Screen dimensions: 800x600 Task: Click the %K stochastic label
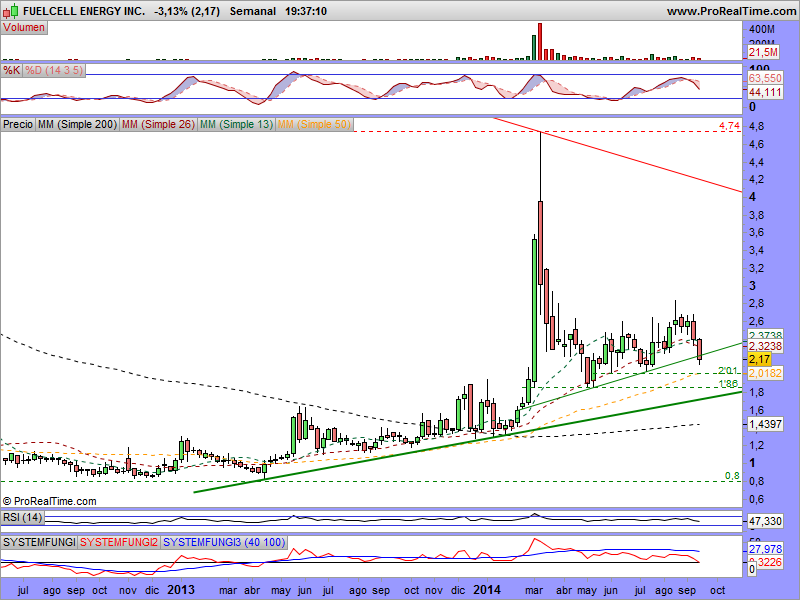[x=11, y=70]
